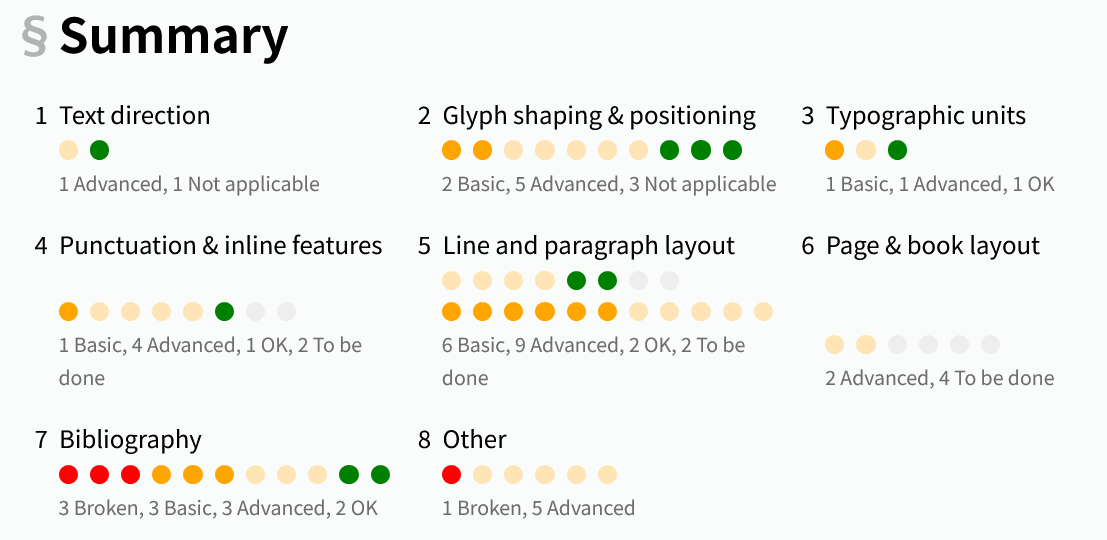Click the section sign anchor beside Summary
This screenshot has width=1107, height=540.
click(34, 36)
